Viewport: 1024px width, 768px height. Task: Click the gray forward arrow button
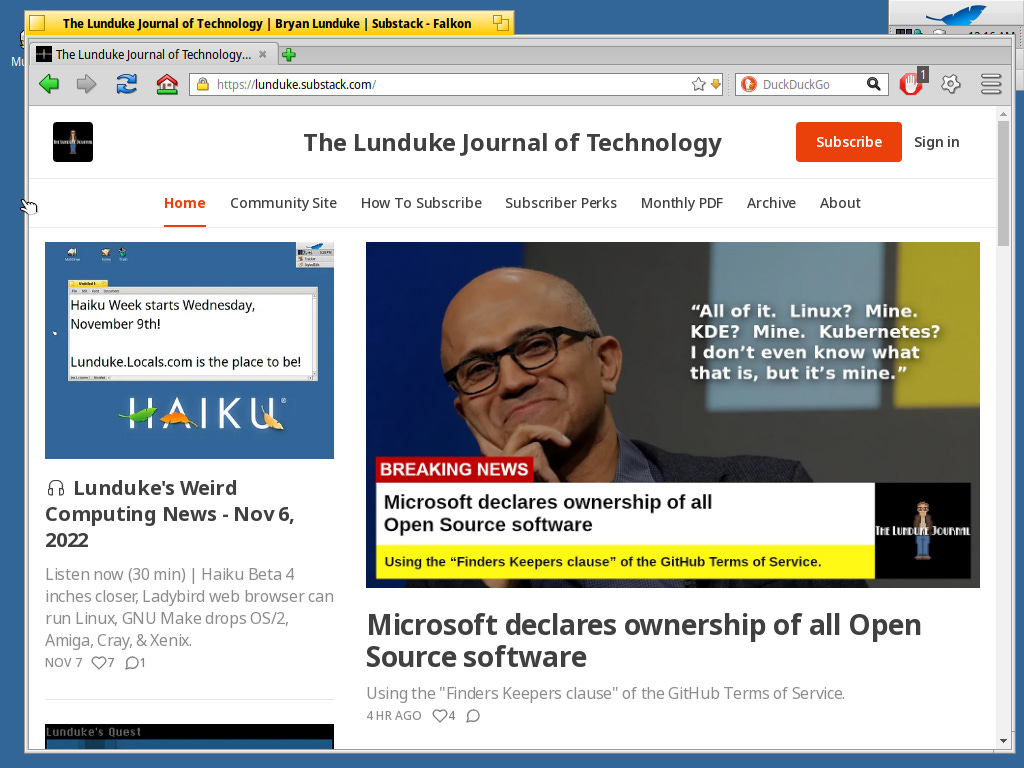[x=86, y=84]
